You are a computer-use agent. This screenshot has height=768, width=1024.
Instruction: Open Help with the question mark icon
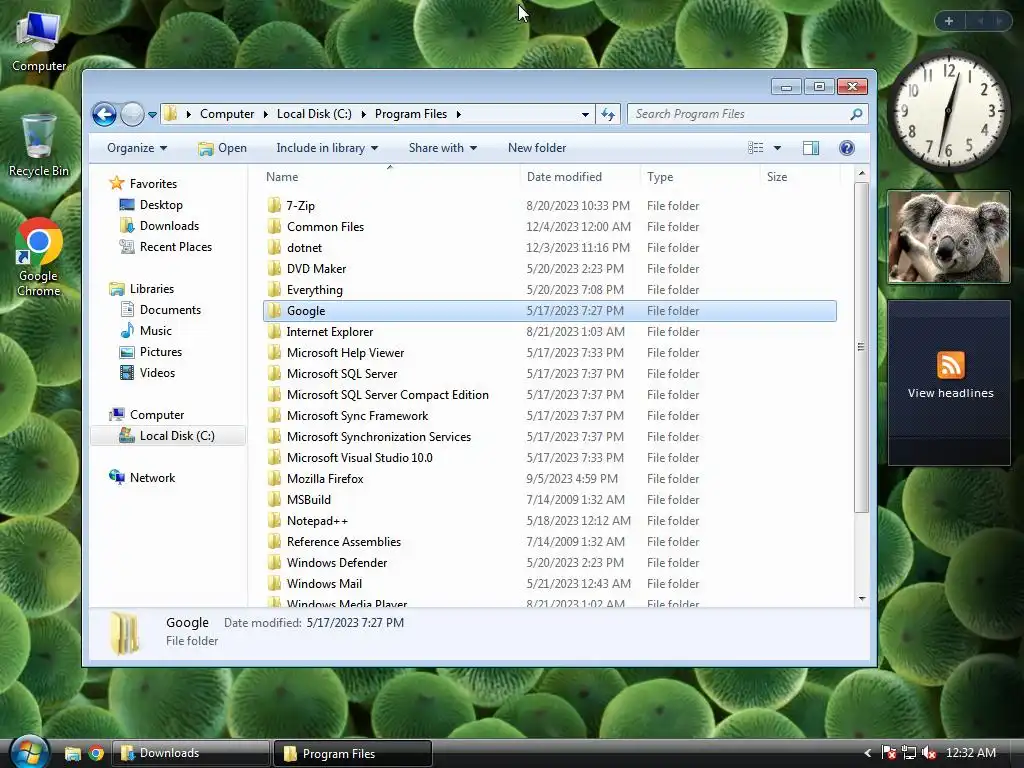847,148
